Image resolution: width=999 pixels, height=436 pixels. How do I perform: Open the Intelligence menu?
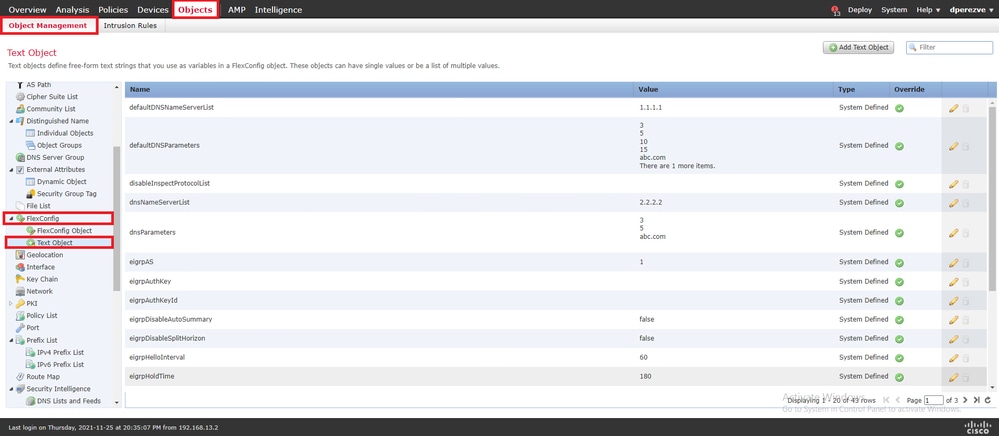coord(278,10)
